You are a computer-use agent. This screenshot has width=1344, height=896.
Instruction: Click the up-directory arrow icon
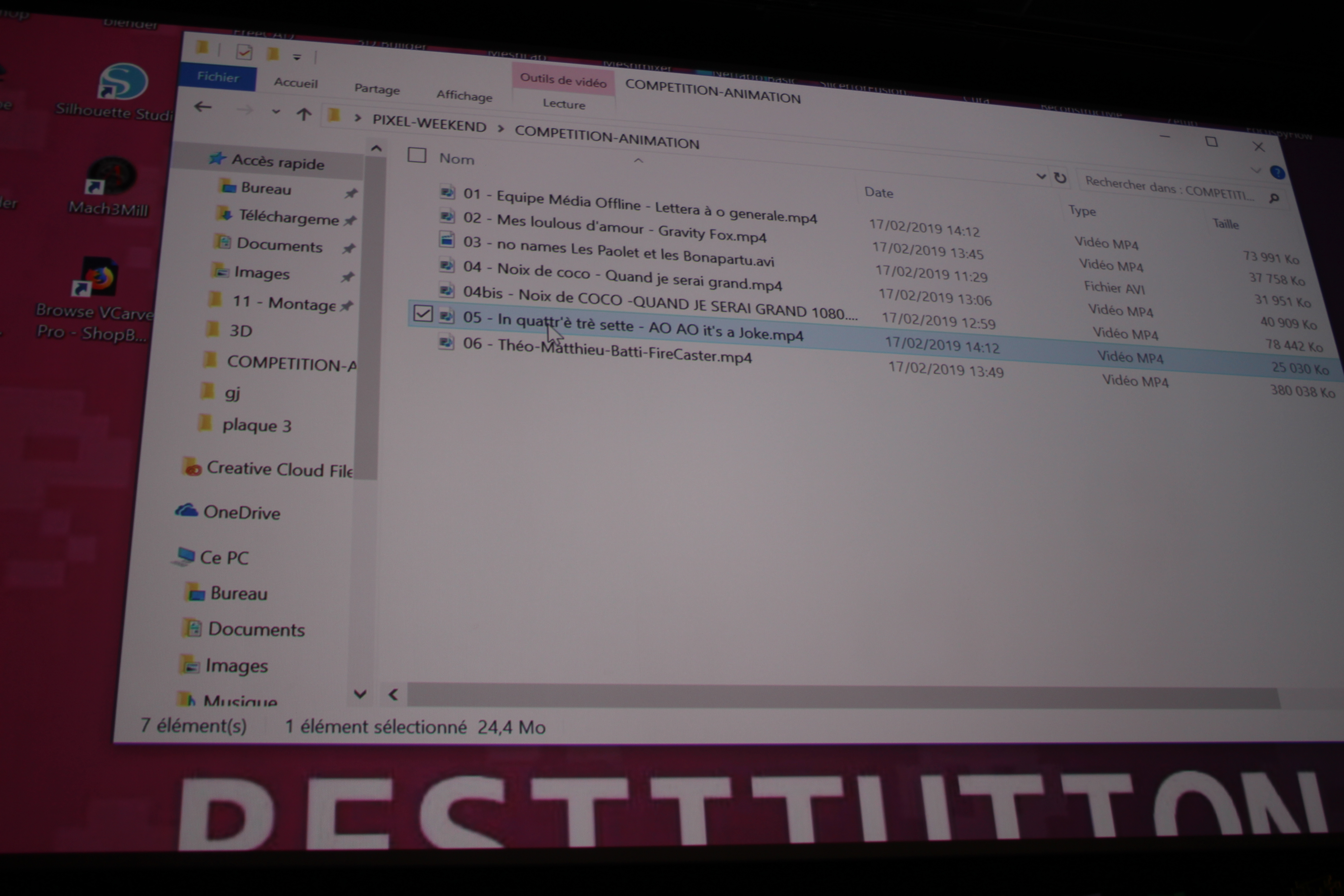[x=304, y=114]
